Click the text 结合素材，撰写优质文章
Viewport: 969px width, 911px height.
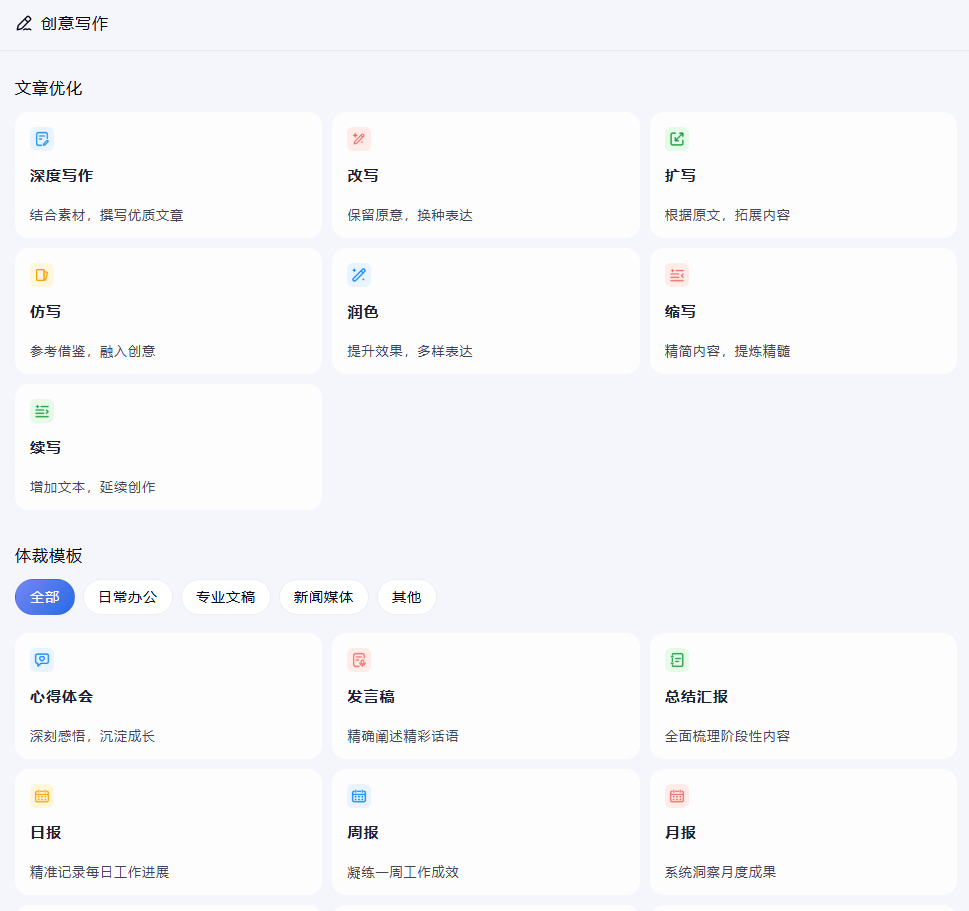[x=106, y=215]
